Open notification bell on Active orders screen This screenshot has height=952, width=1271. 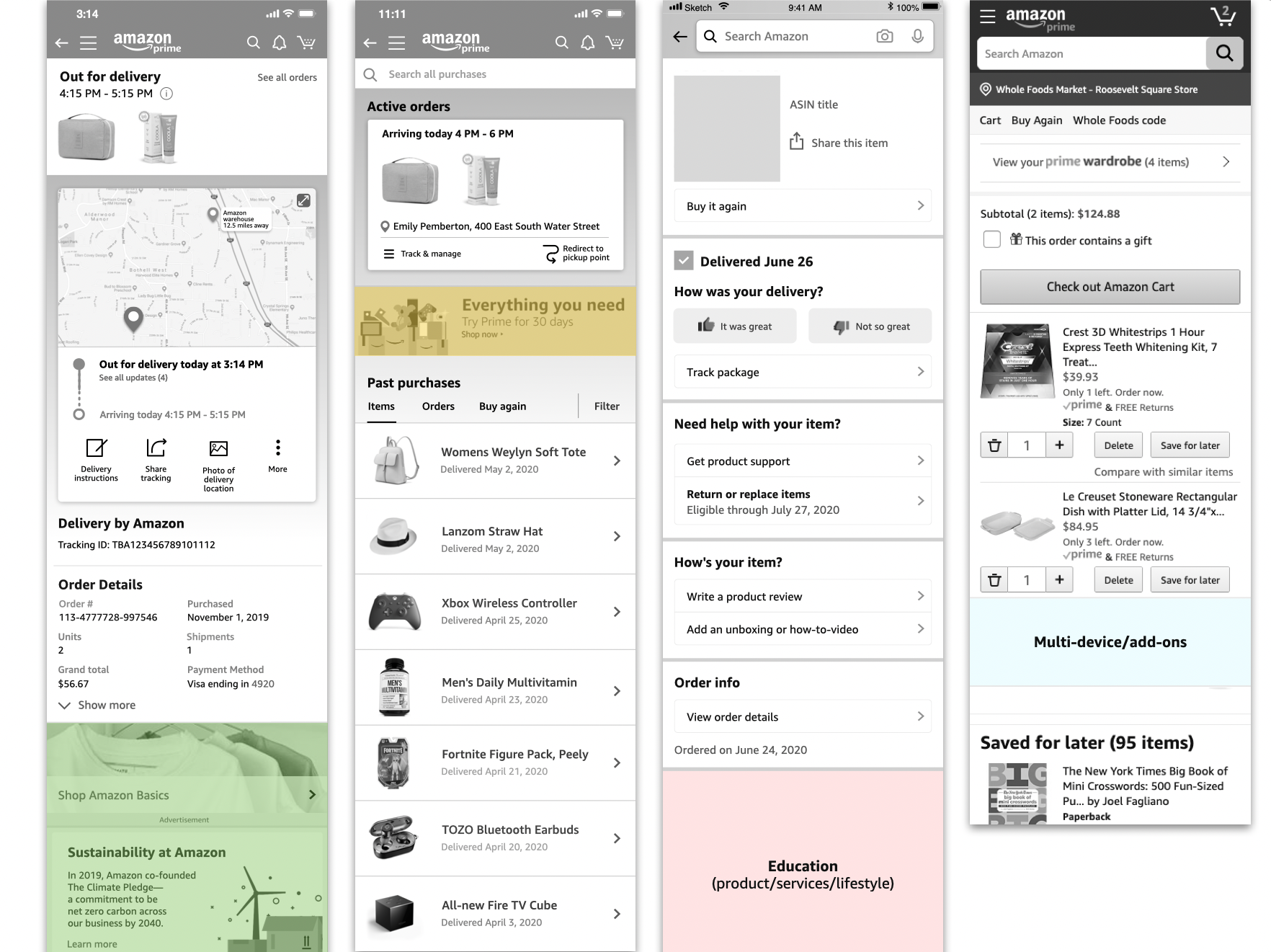point(588,43)
